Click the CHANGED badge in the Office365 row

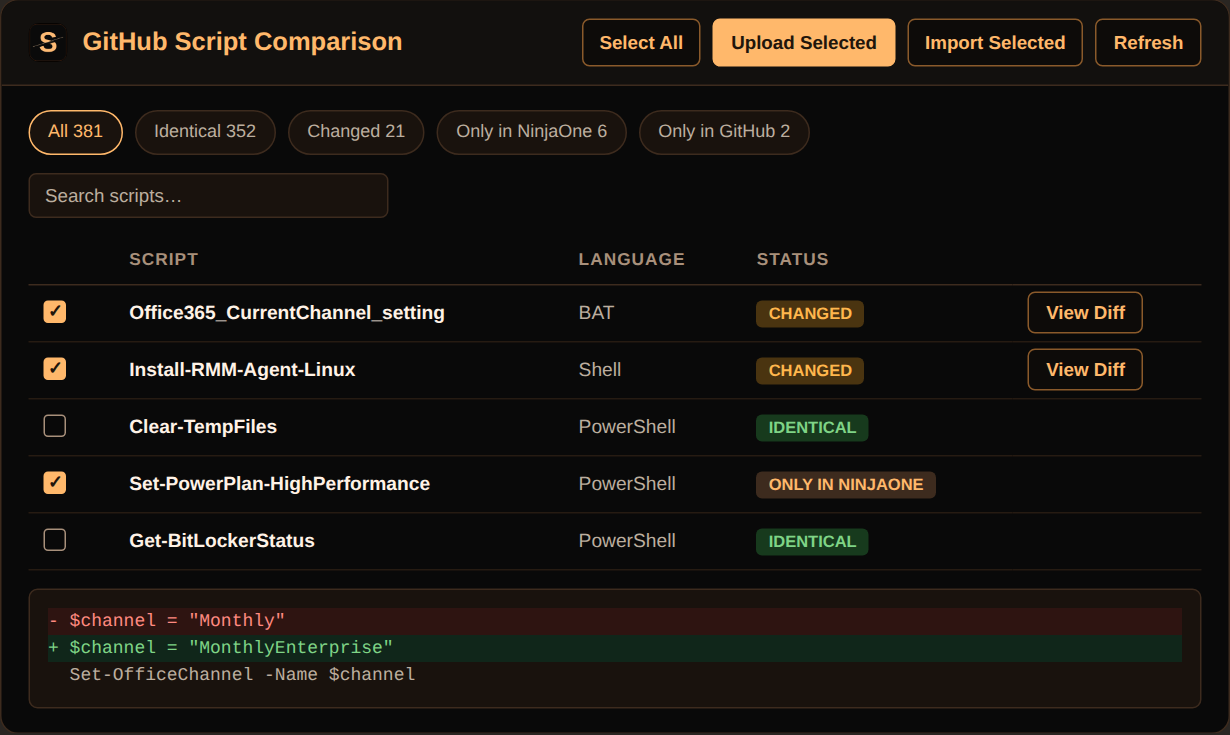(x=810, y=313)
